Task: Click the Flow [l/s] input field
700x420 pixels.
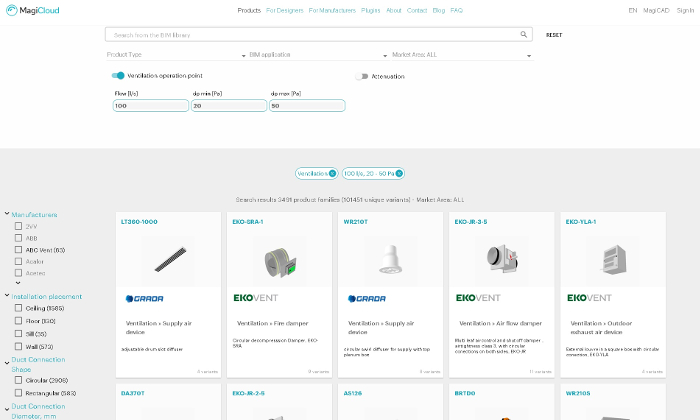Action: pos(150,105)
